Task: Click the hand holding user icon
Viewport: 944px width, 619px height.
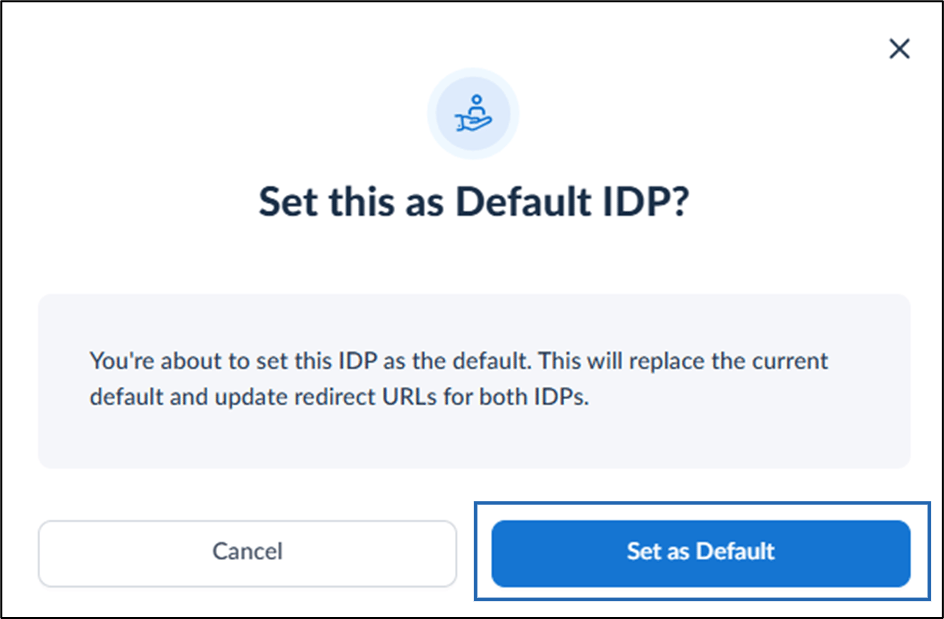Action: point(473,113)
